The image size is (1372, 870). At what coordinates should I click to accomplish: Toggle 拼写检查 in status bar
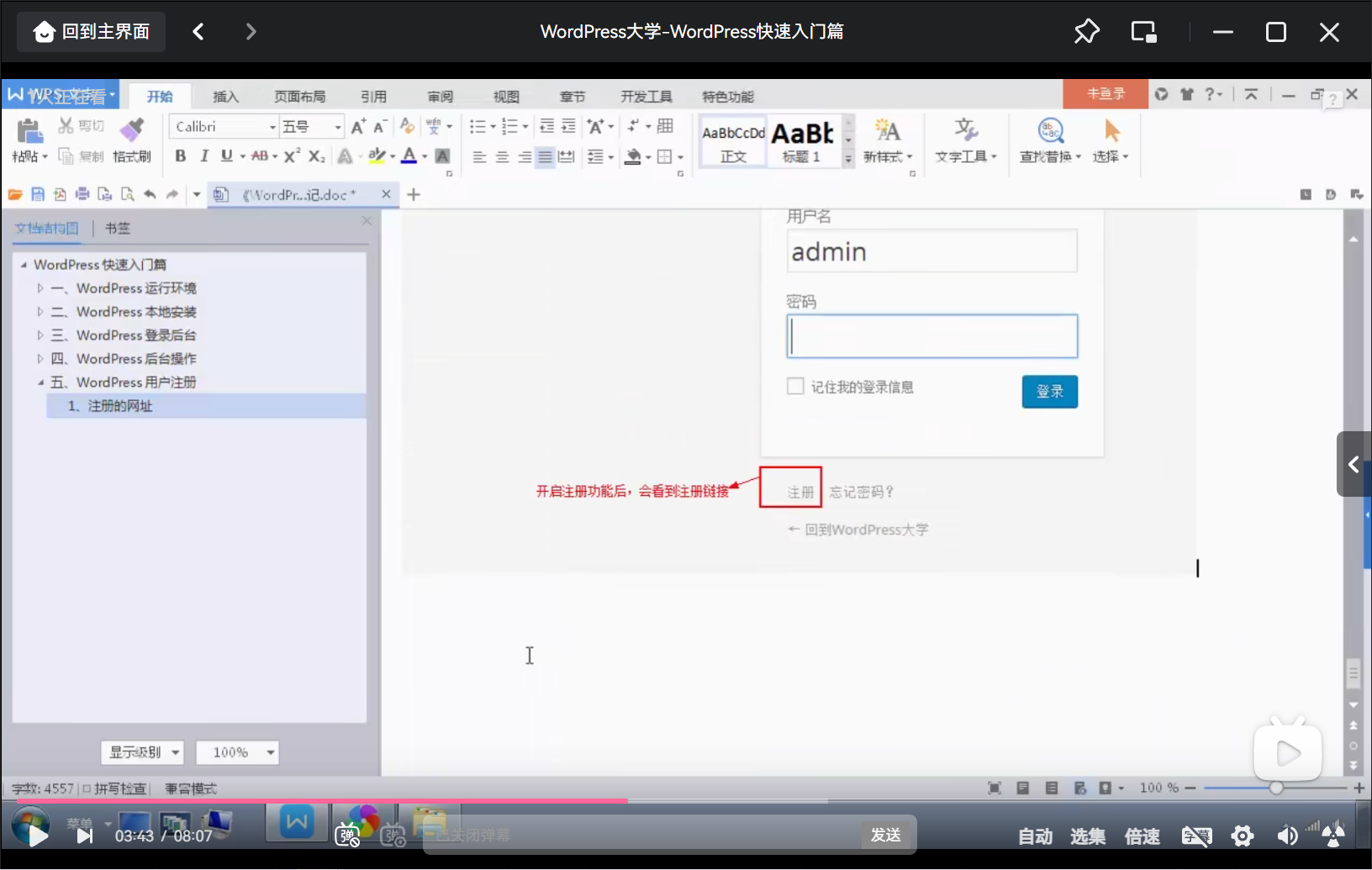coord(115,788)
